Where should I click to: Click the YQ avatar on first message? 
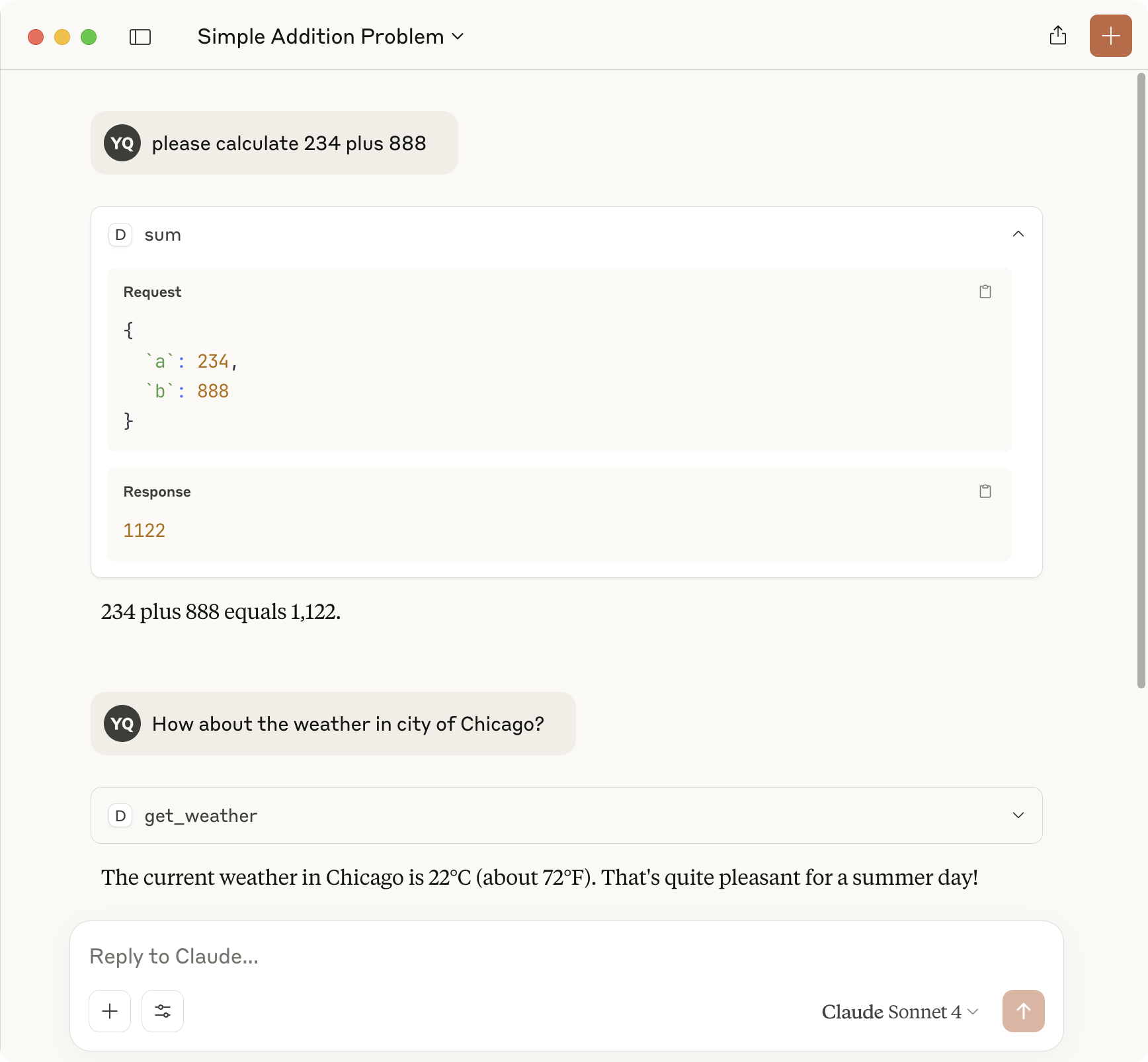coord(122,143)
